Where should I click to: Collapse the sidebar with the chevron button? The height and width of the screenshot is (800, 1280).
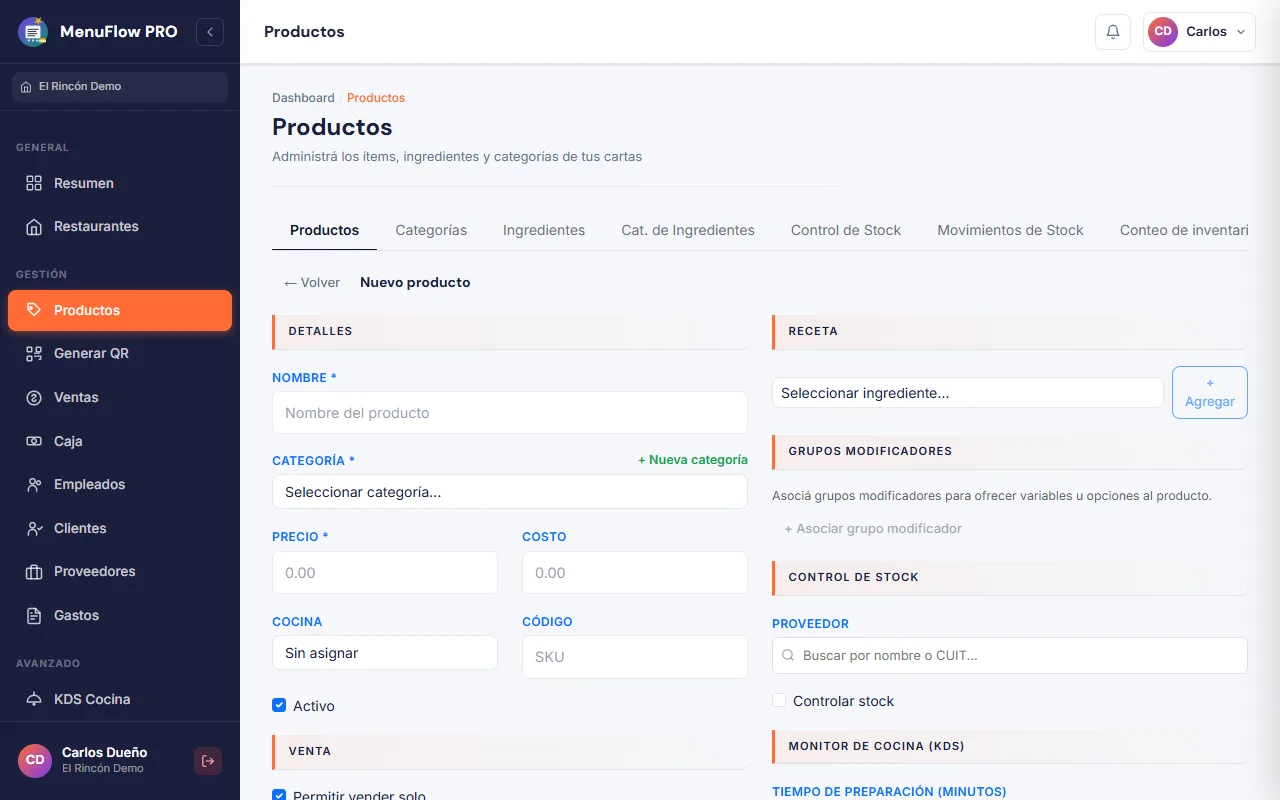coord(210,32)
